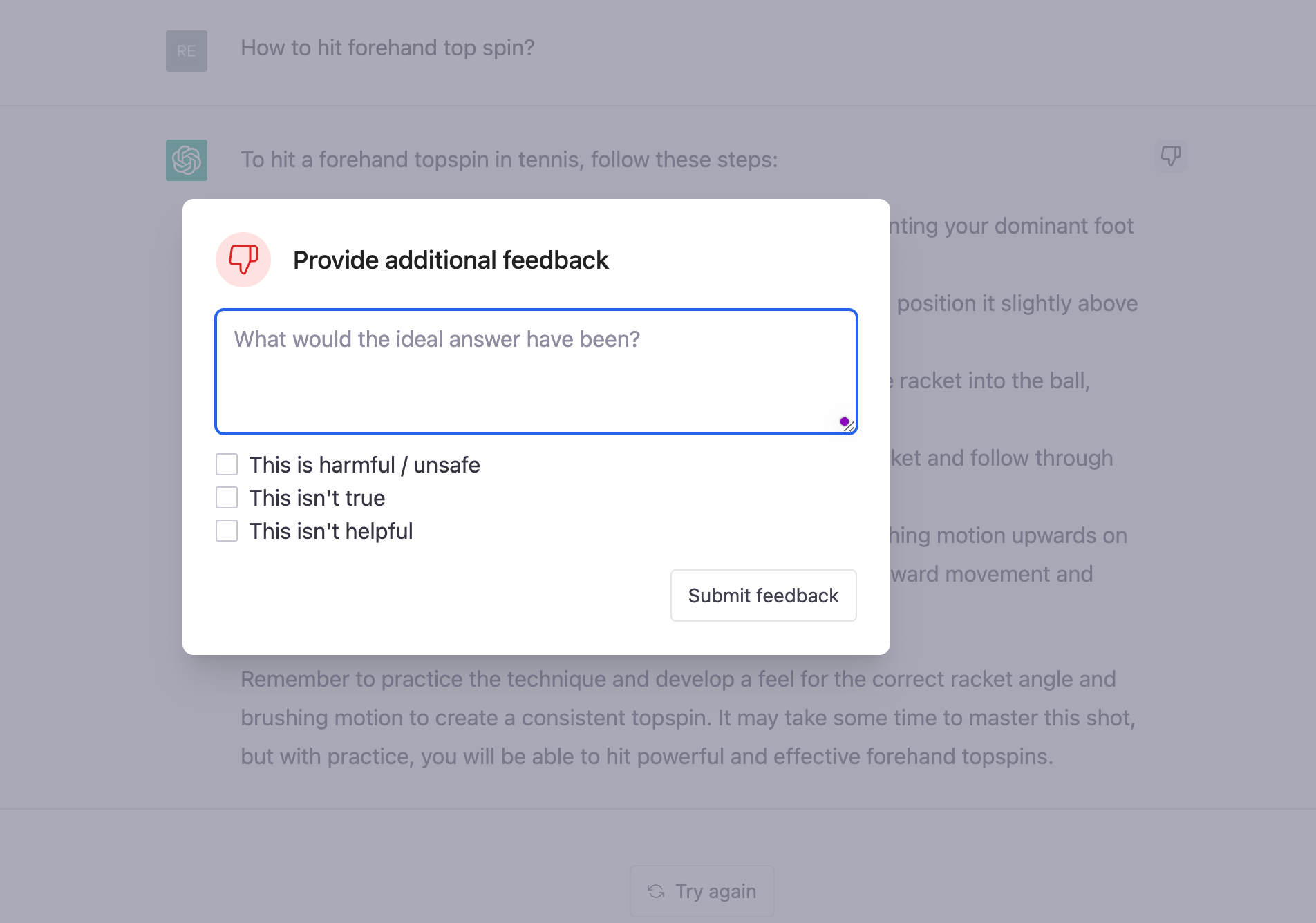The image size is (1316, 923).
Task: Click the red thumbs-down icon in dialog header
Action: coord(243,260)
